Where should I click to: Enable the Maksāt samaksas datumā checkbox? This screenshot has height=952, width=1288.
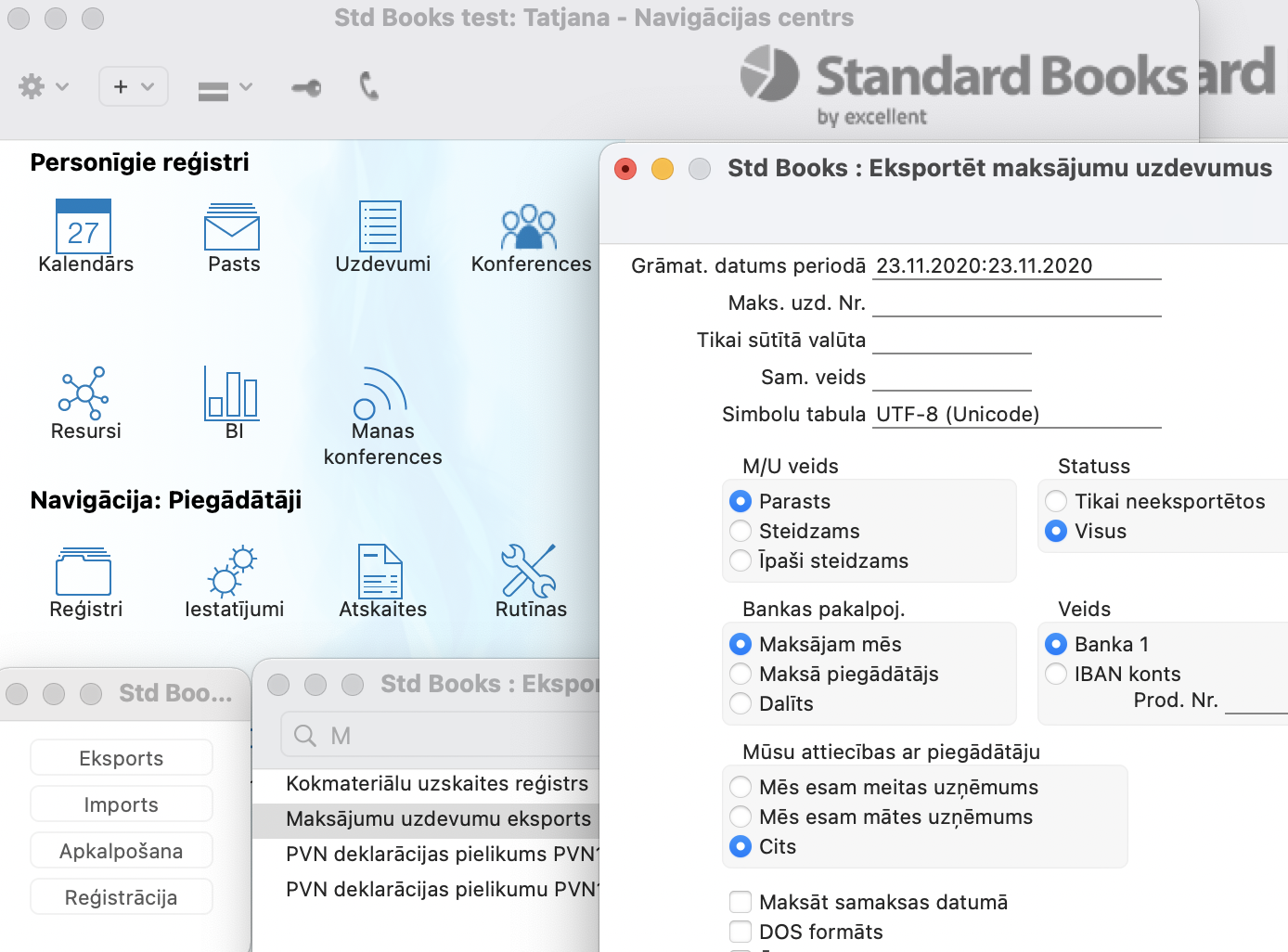pyautogui.click(x=741, y=902)
